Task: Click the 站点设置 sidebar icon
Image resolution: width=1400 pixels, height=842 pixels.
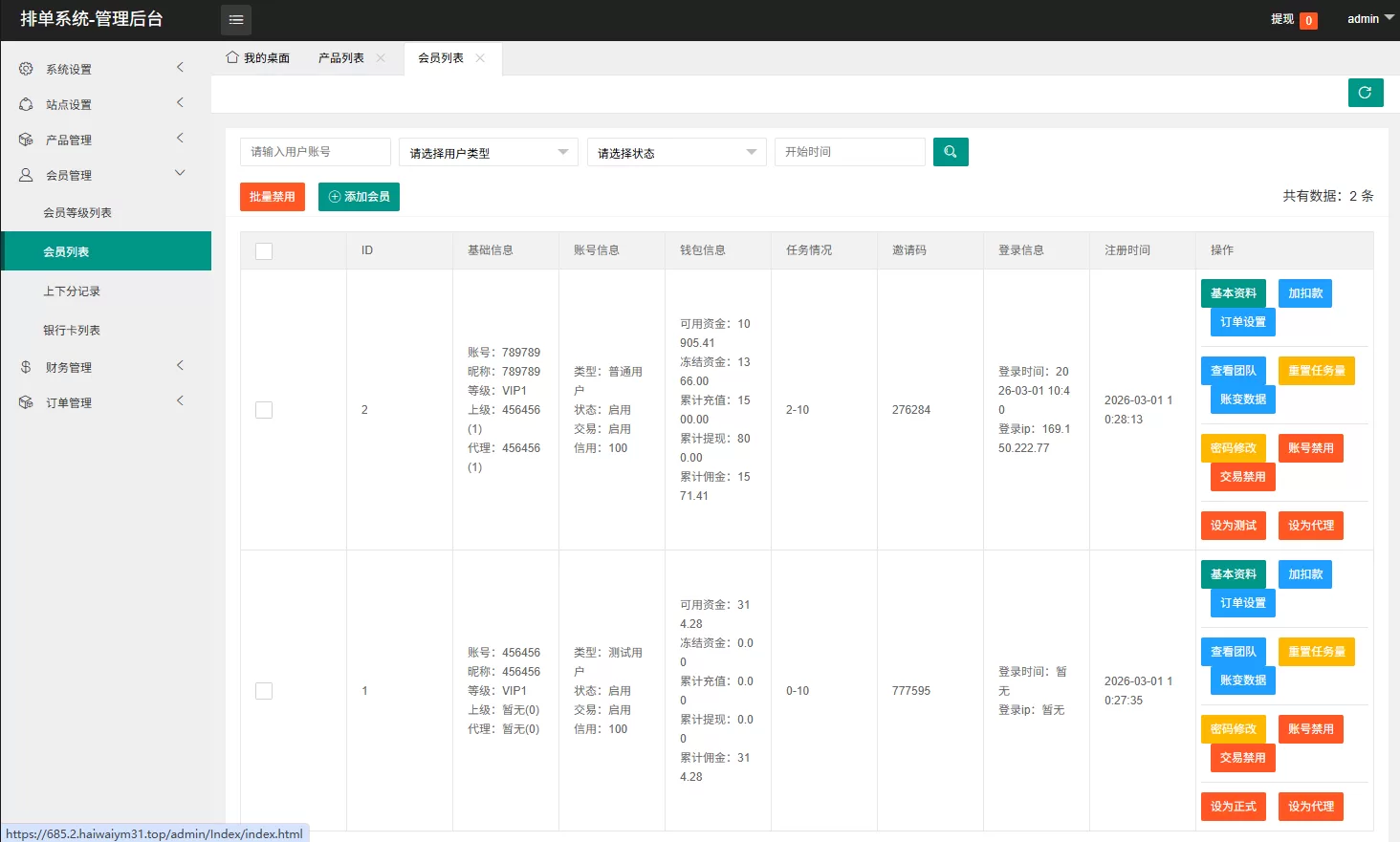Action: pyautogui.click(x=25, y=104)
